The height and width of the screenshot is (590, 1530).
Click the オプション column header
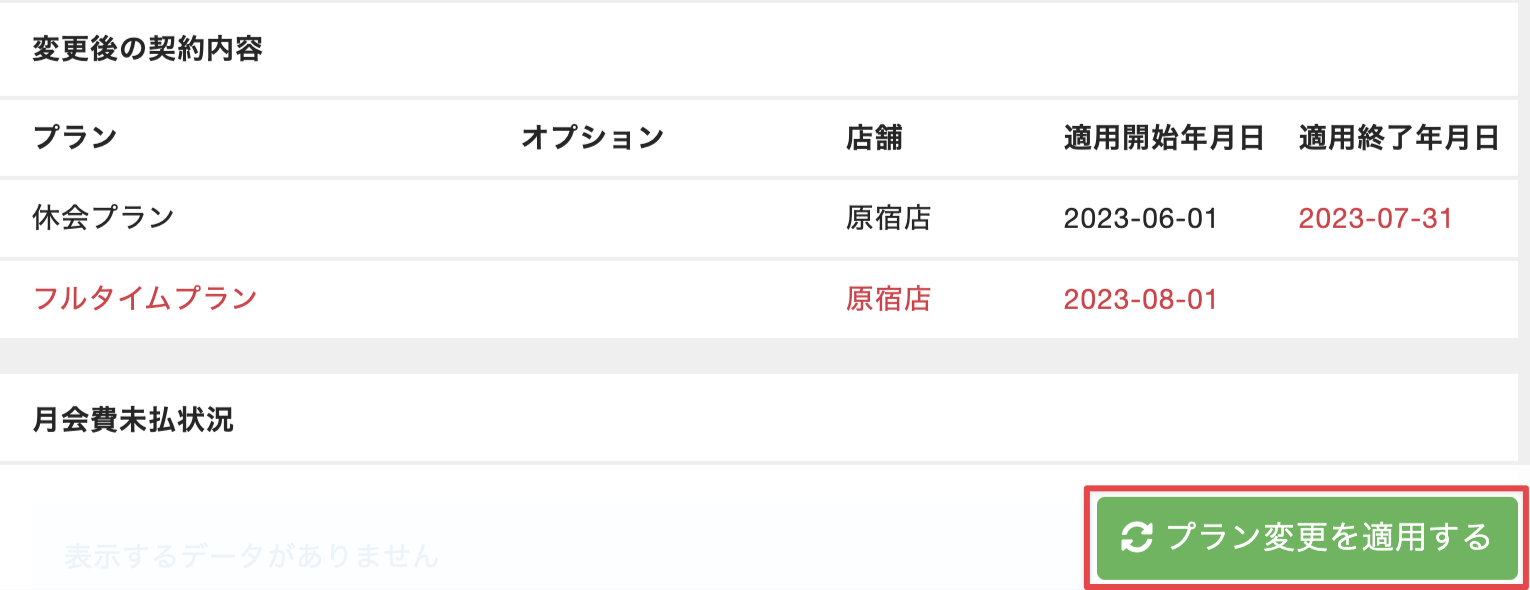click(x=592, y=138)
